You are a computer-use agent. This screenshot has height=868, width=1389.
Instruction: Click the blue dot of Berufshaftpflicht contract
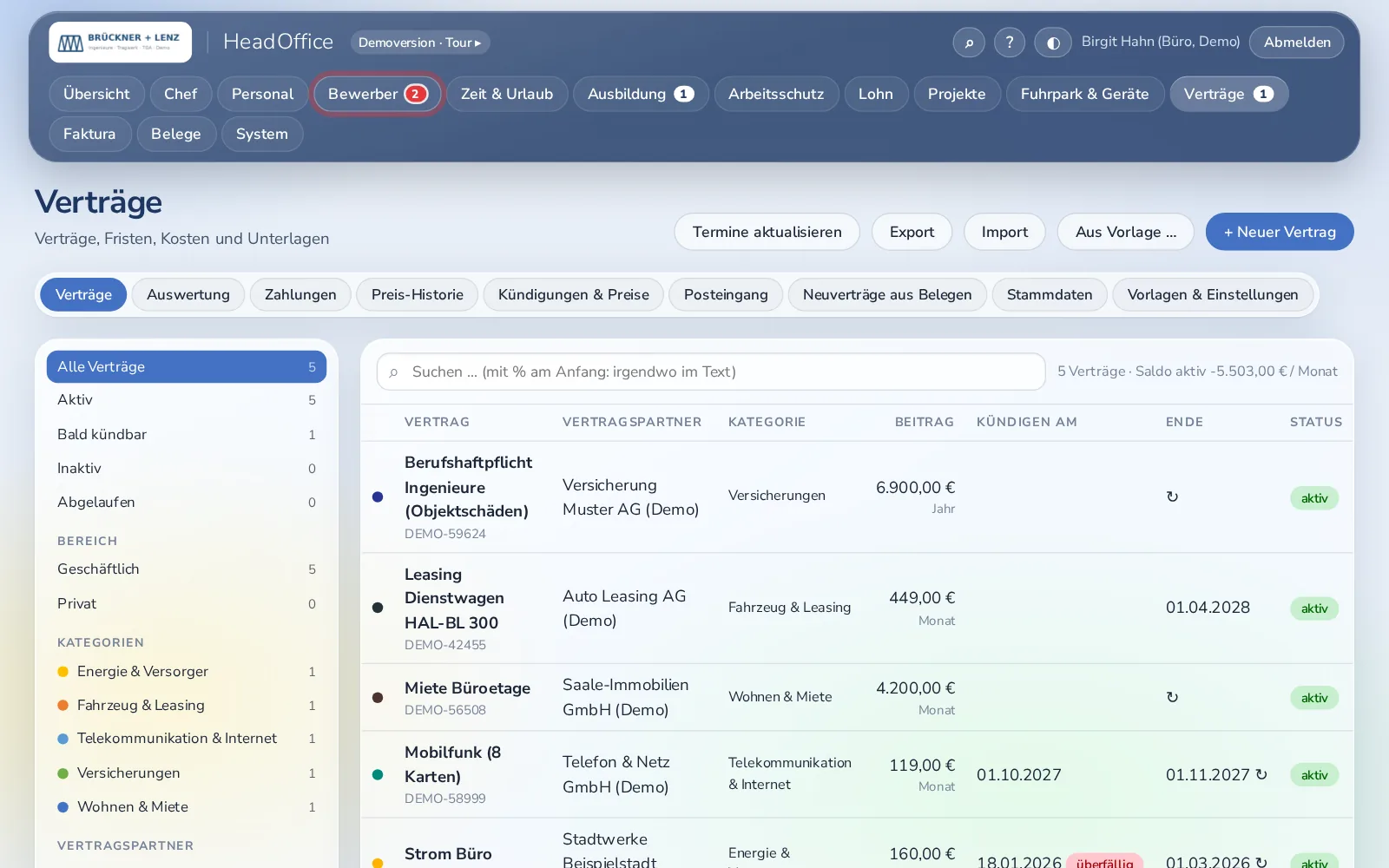[378, 497]
